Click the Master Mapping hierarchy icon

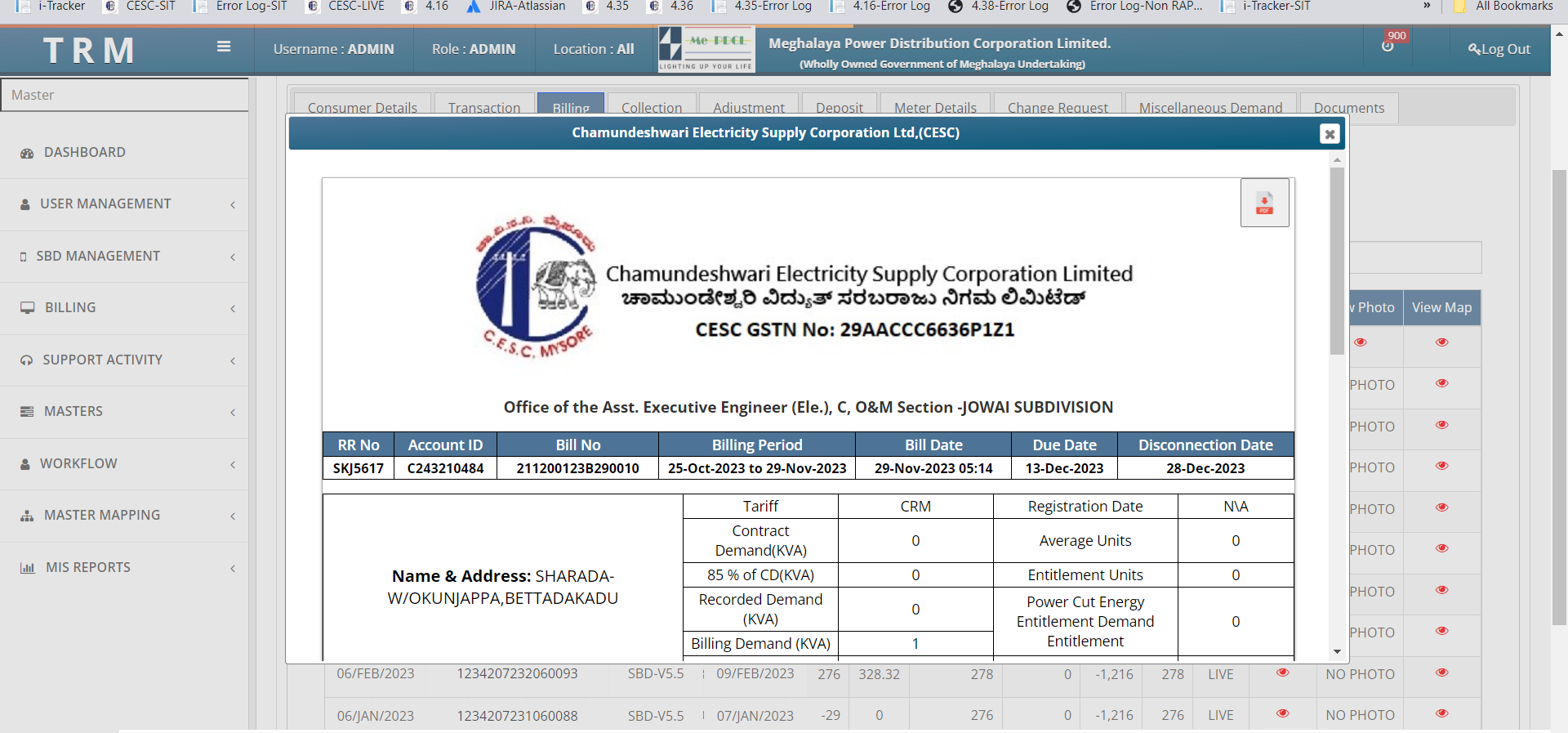point(27,516)
